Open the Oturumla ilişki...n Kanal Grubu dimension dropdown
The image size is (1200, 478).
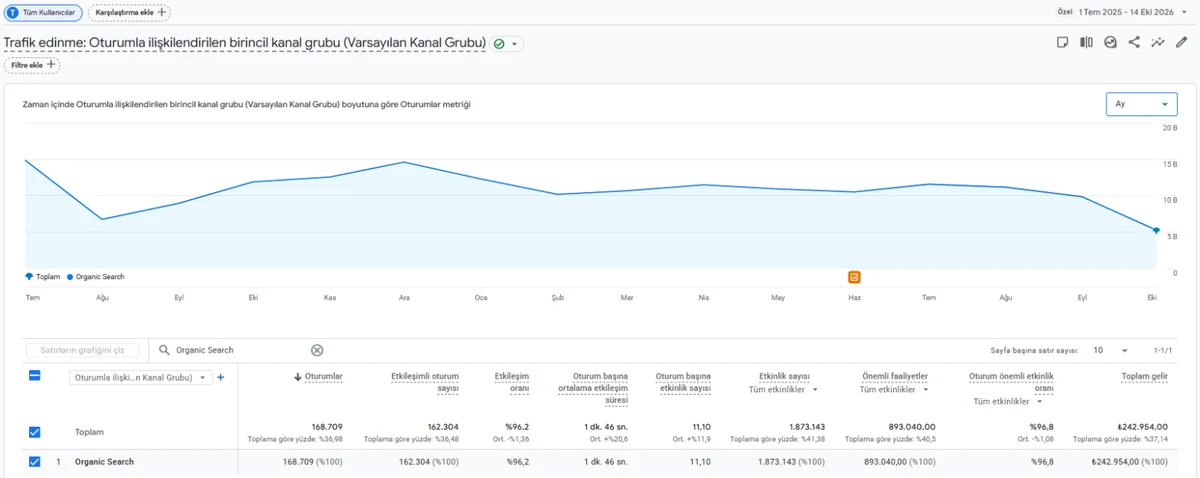pos(140,377)
